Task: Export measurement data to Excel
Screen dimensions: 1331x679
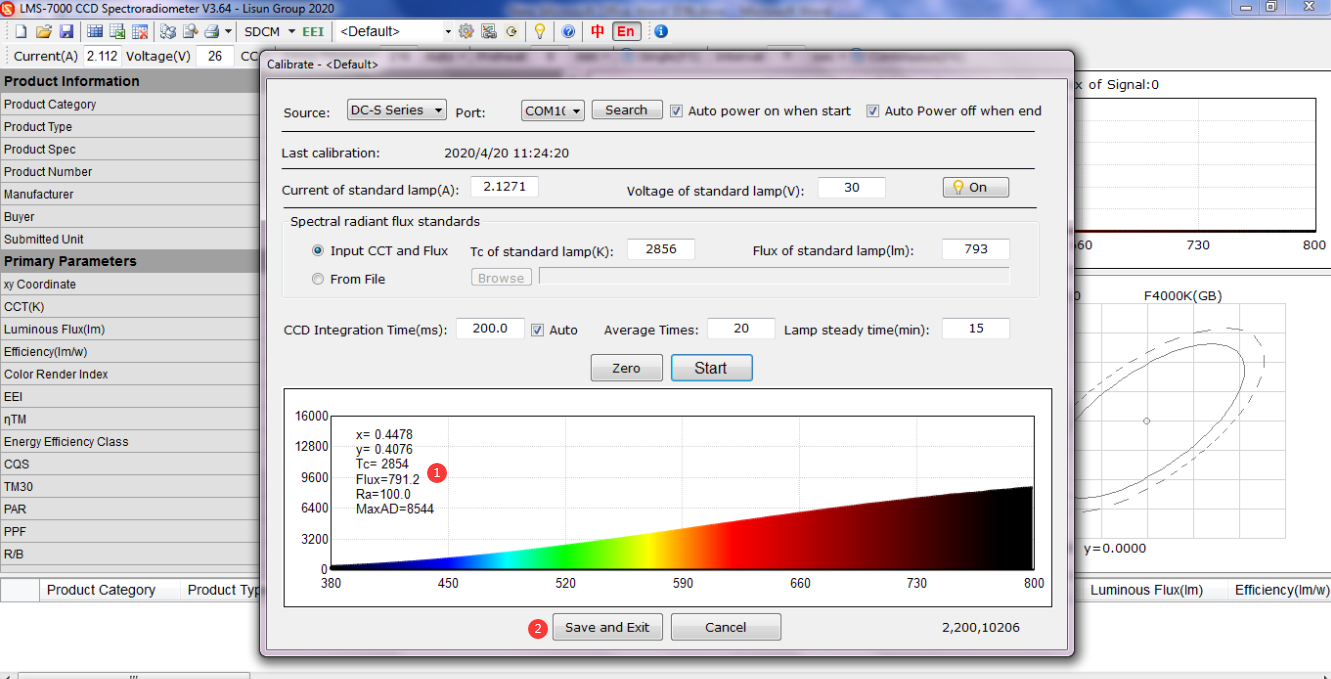Action: pos(118,31)
